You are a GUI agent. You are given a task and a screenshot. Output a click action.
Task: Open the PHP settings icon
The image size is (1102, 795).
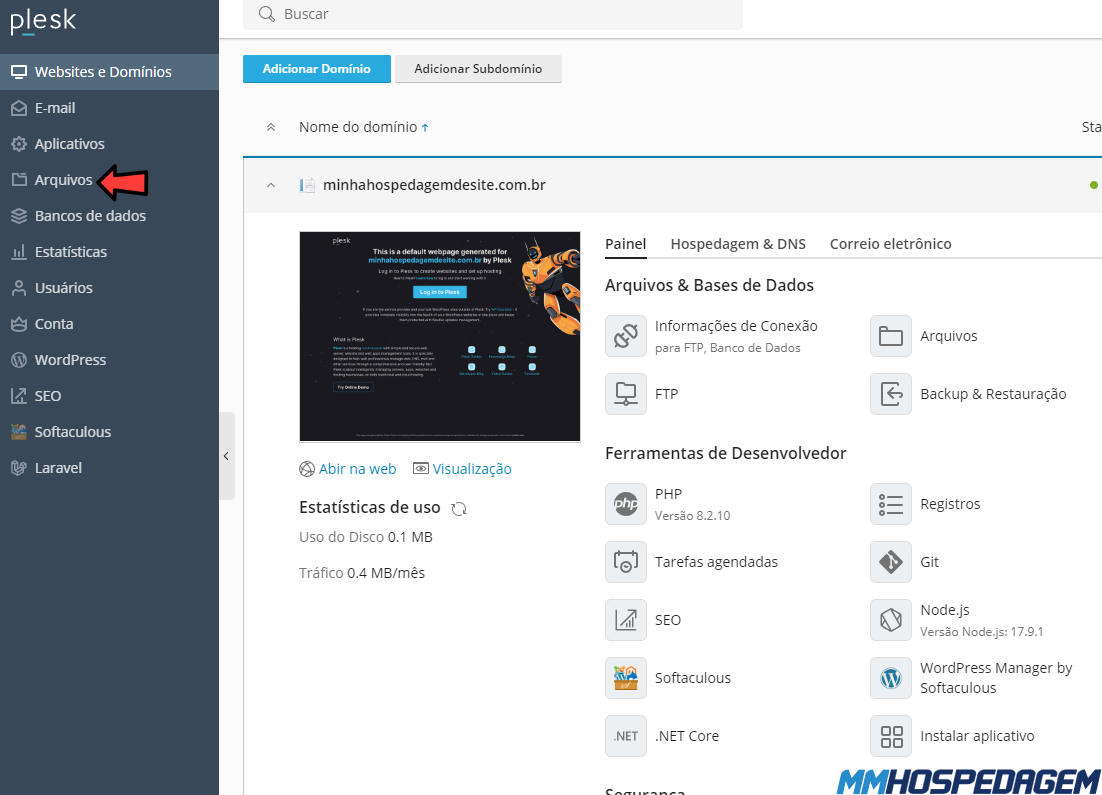pos(625,504)
